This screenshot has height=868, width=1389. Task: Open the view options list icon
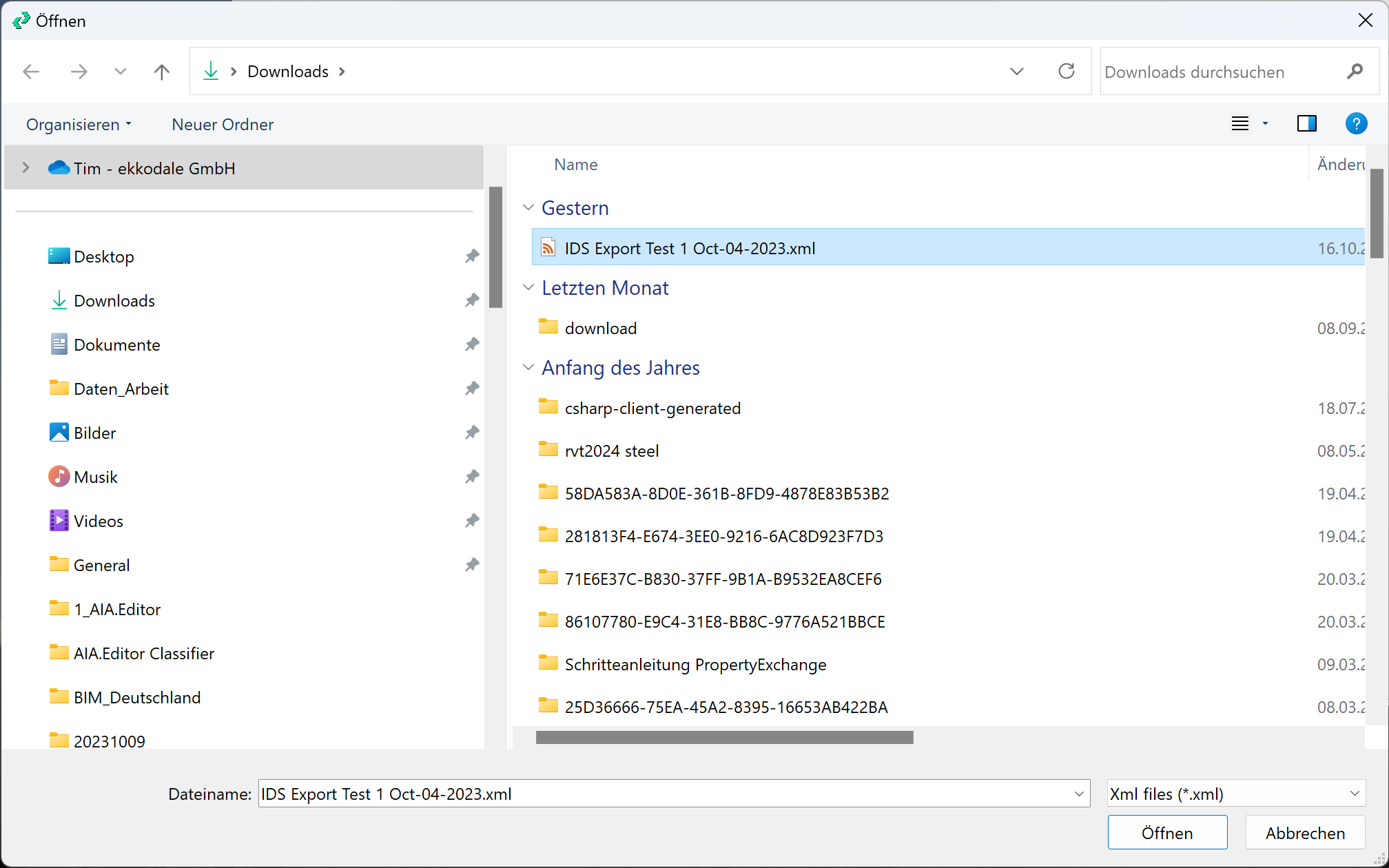point(1240,124)
